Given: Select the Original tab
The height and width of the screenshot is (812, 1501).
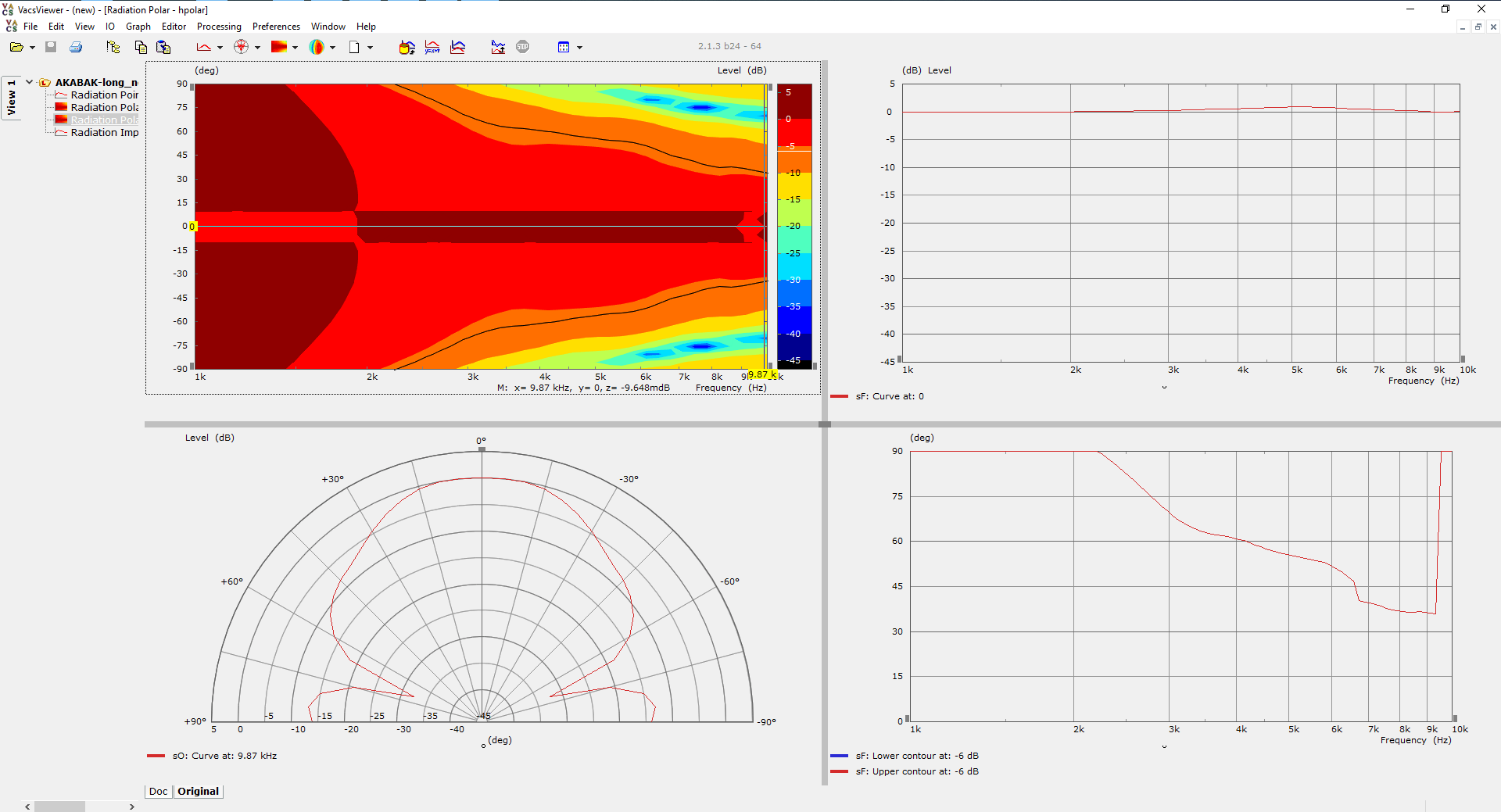Looking at the screenshot, I should (198, 791).
